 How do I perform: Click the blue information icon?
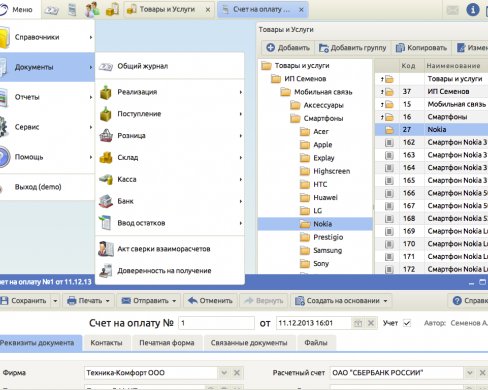click(473, 10)
